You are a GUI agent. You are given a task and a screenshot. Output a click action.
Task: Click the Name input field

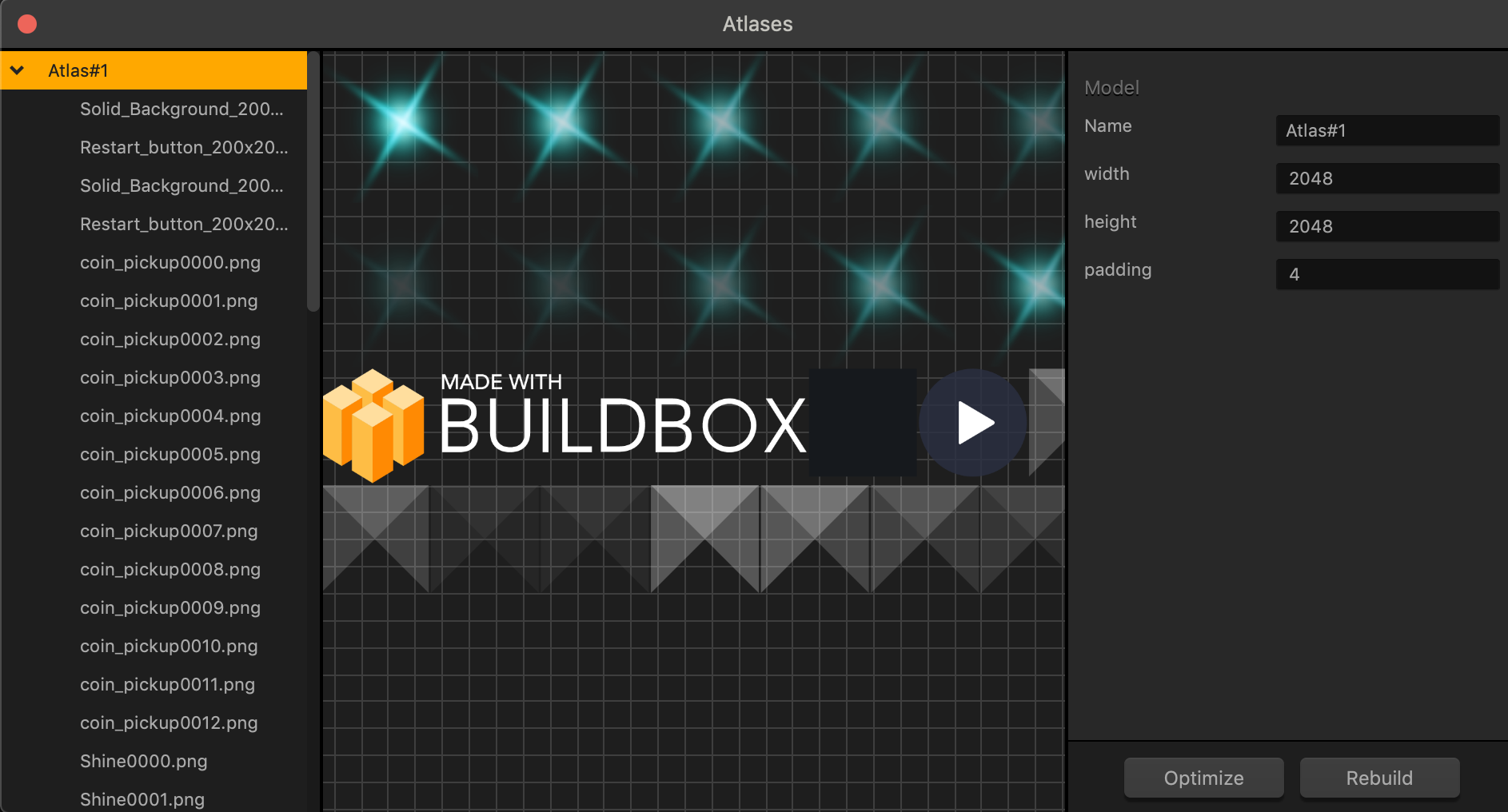1387,130
